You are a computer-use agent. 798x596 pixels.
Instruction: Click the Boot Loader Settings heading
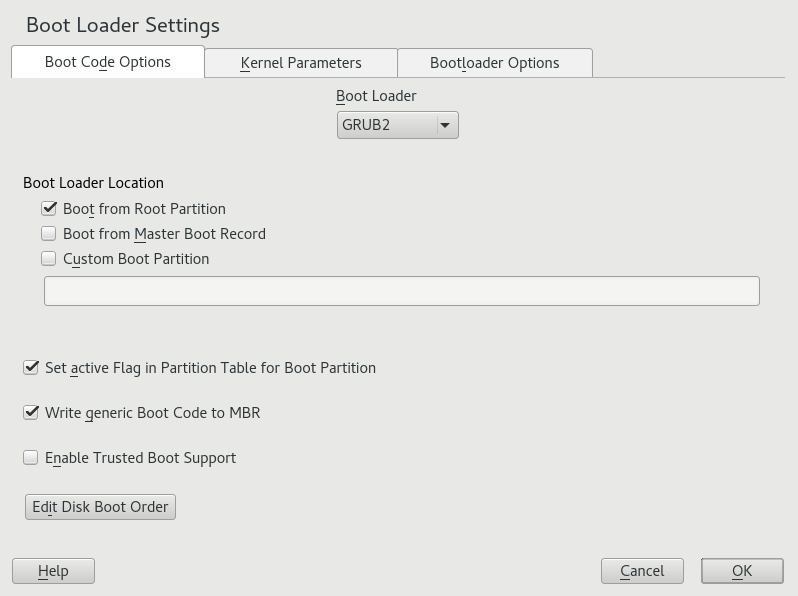(123, 25)
